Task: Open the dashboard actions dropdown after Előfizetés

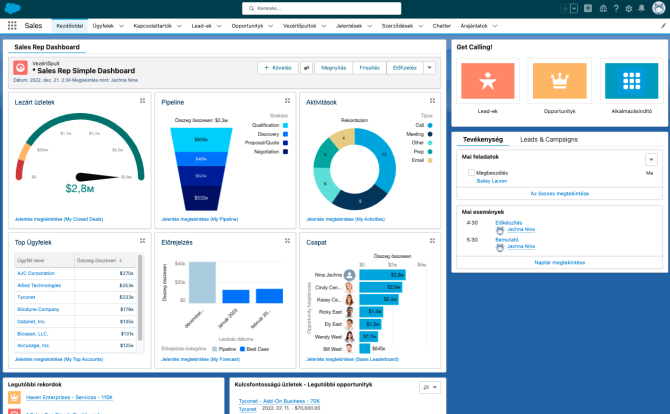Action: [x=430, y=68]
